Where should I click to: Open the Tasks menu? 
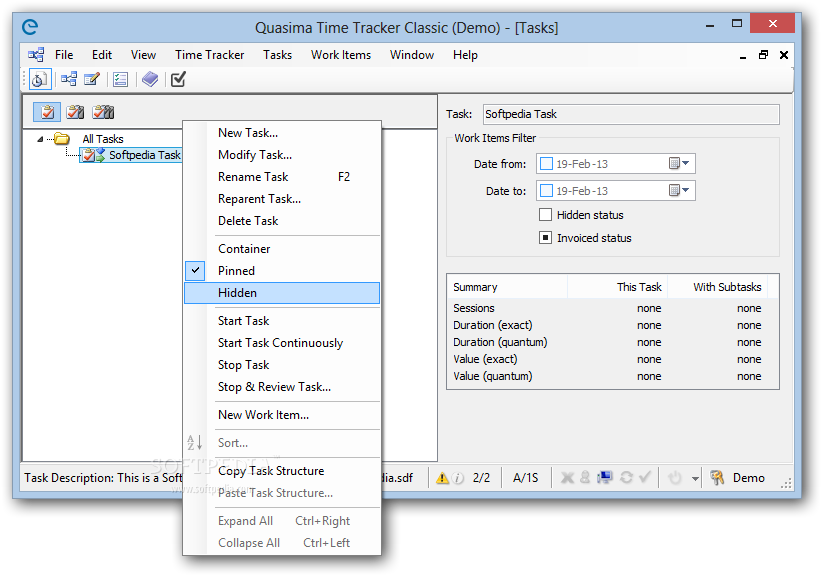pos(277,55)
